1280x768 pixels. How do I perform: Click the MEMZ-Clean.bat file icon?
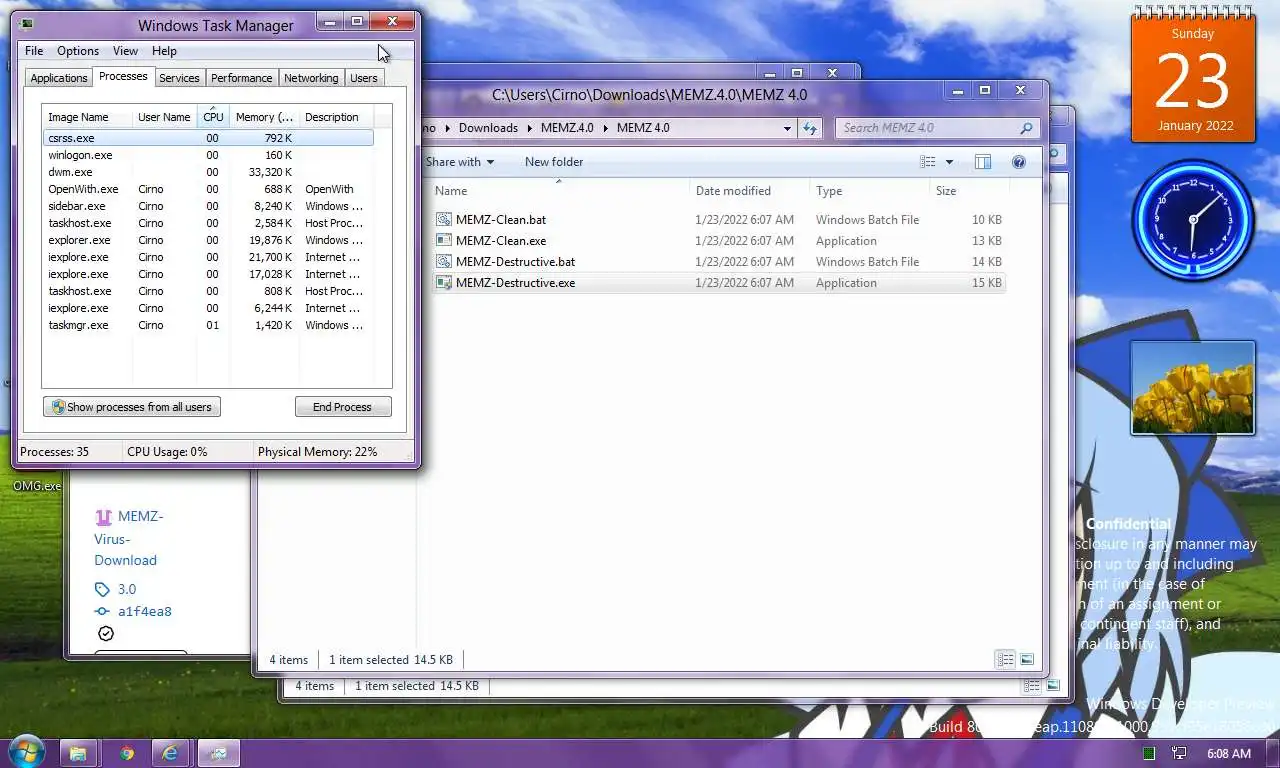point(444,219)
